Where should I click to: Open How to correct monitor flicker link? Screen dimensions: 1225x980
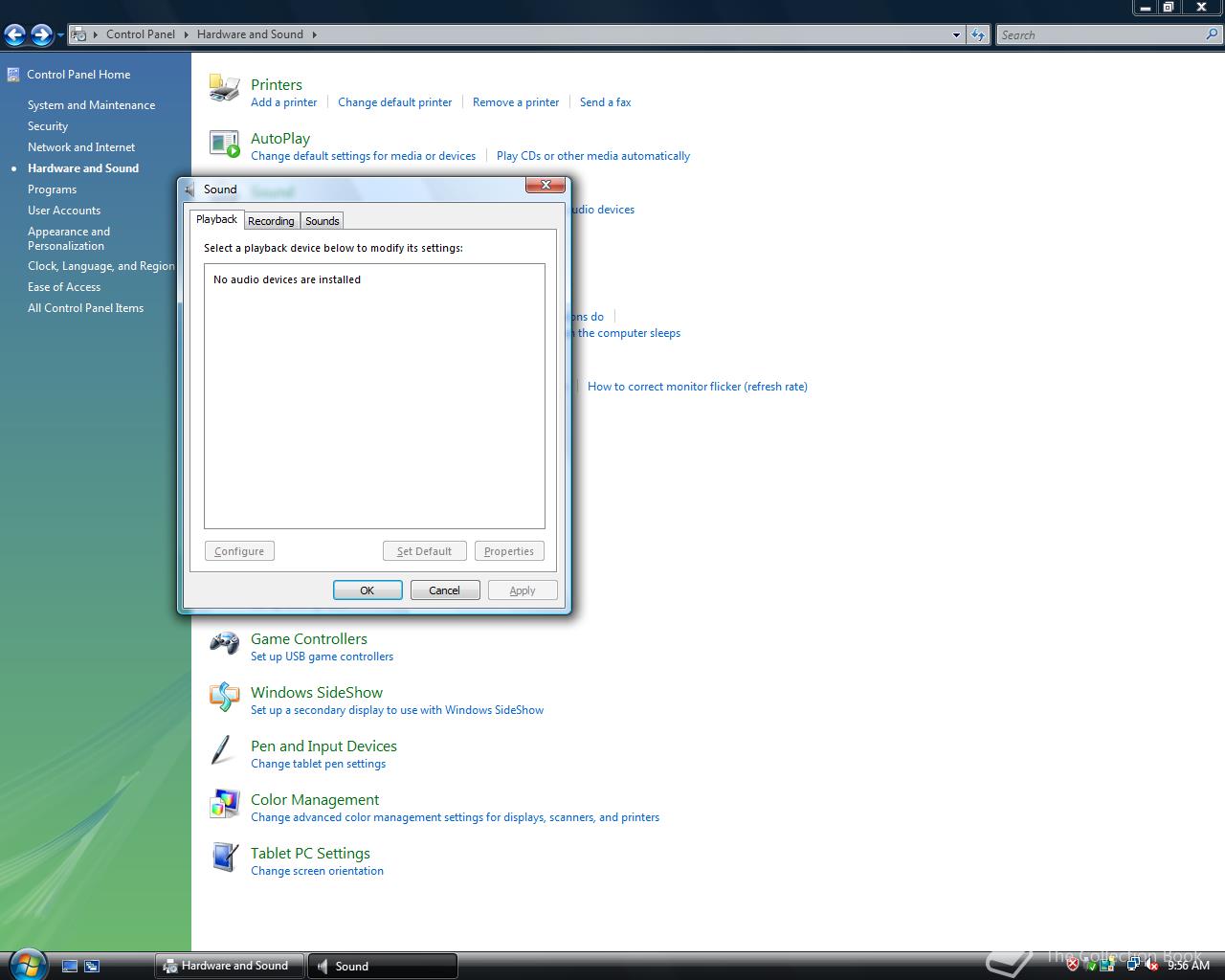(x=698, y=387)
